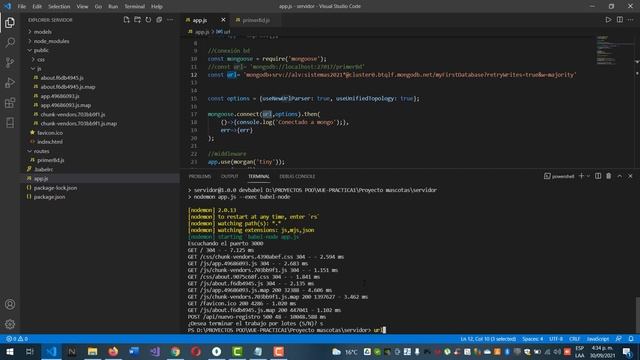Split the editor to the right
This screenshot has height=360, width=640.
click(620, 20)
